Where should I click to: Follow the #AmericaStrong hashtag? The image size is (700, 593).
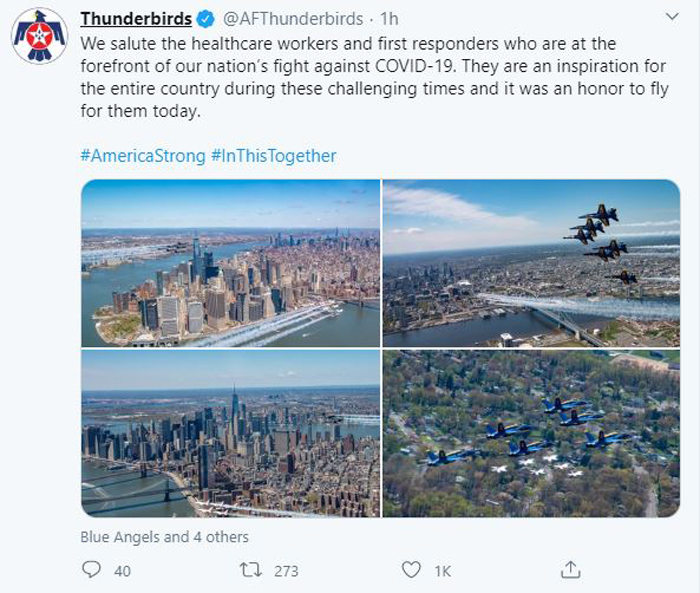[143, 156]
